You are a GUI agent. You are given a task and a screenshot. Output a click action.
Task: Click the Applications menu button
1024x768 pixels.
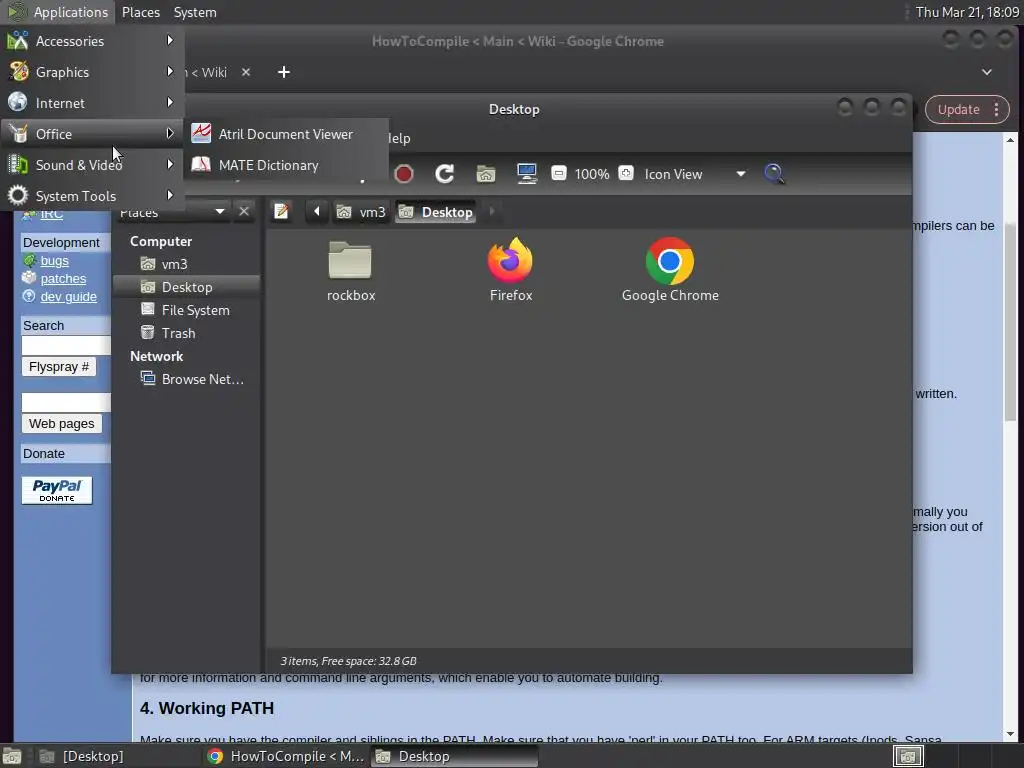(x=59, y=12)
